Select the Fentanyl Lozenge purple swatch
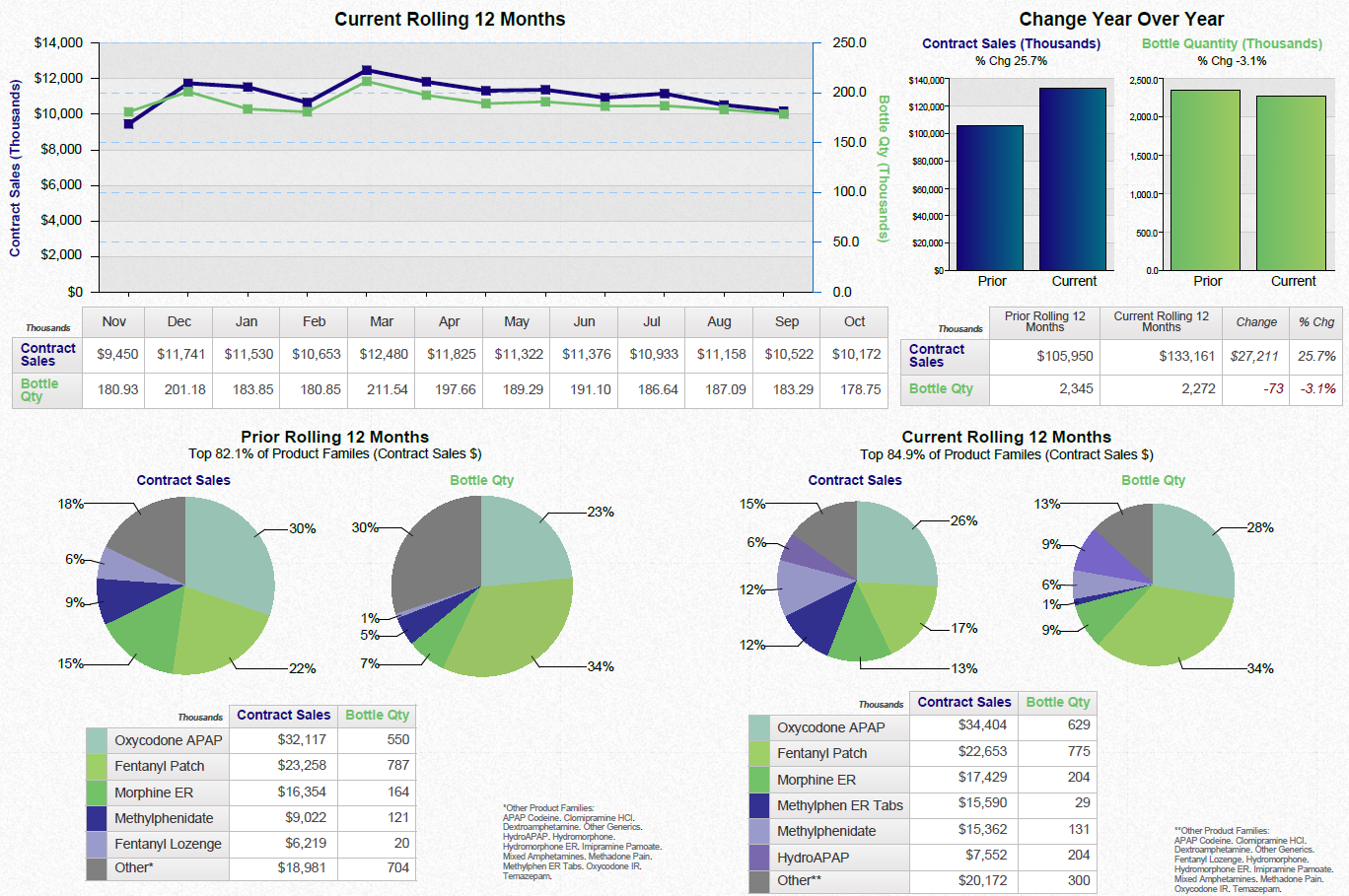The height and width of the screenshot is (896, 1349). click(x=95, y=843)
